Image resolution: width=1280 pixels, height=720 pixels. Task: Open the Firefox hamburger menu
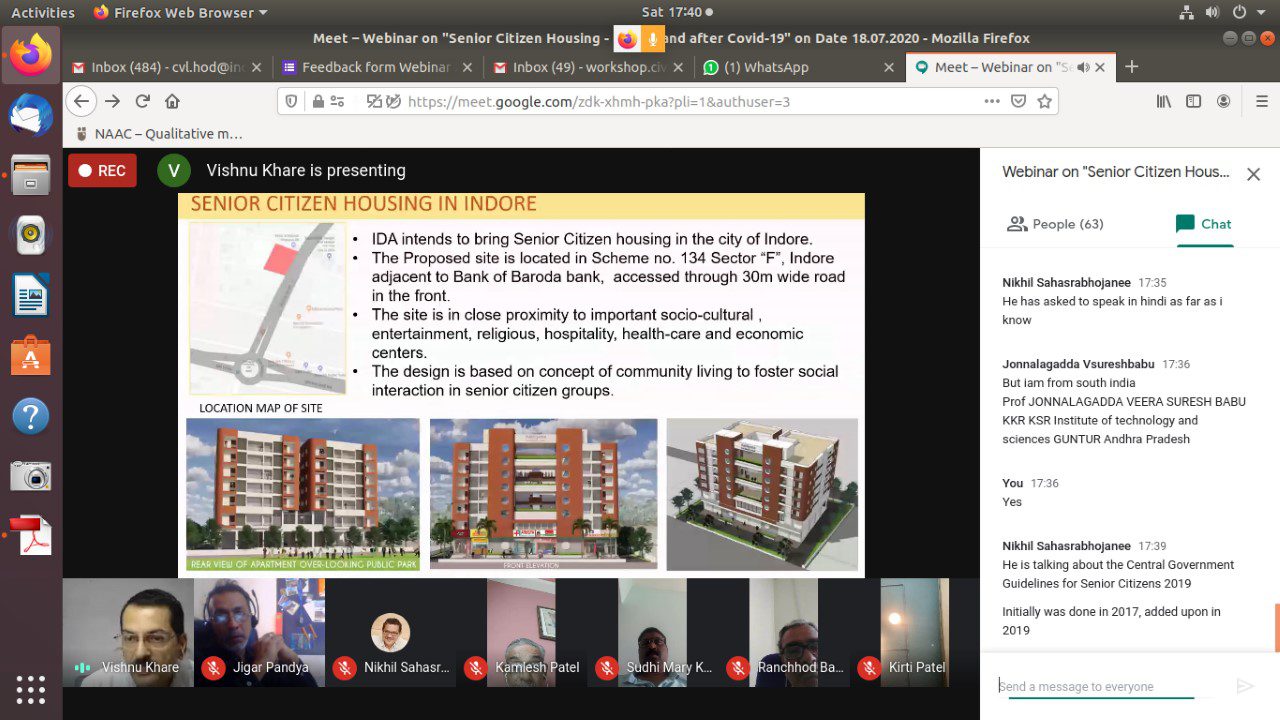pyautogui.click(x=1262, y=101)
